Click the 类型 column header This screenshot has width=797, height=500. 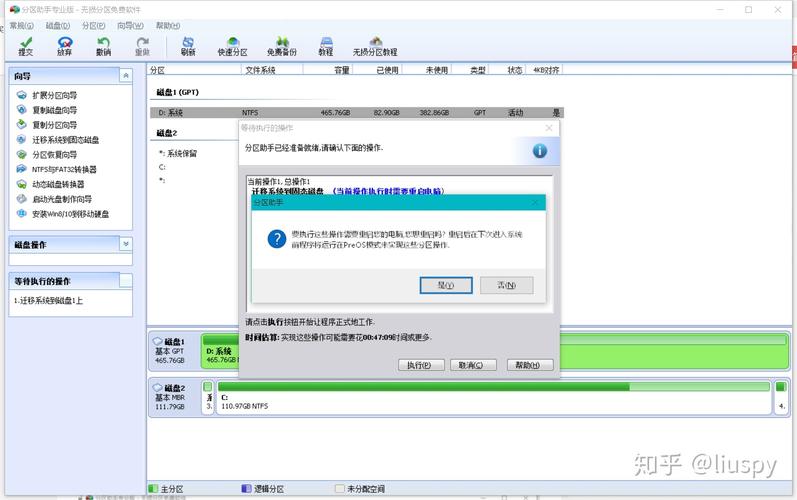point(470,70)
